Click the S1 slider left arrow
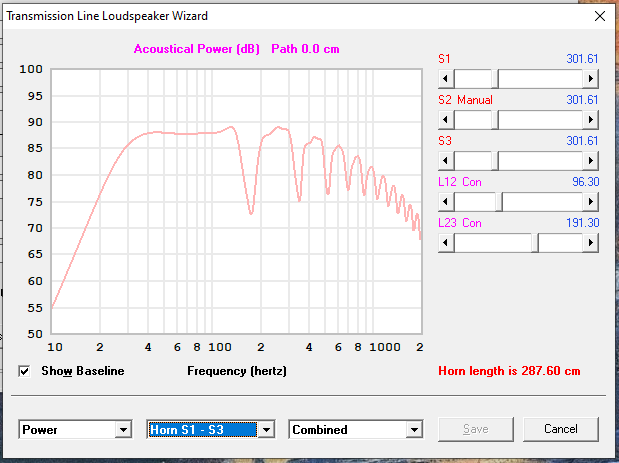Viewport: 619px width, 463px height. click(446, 79)
